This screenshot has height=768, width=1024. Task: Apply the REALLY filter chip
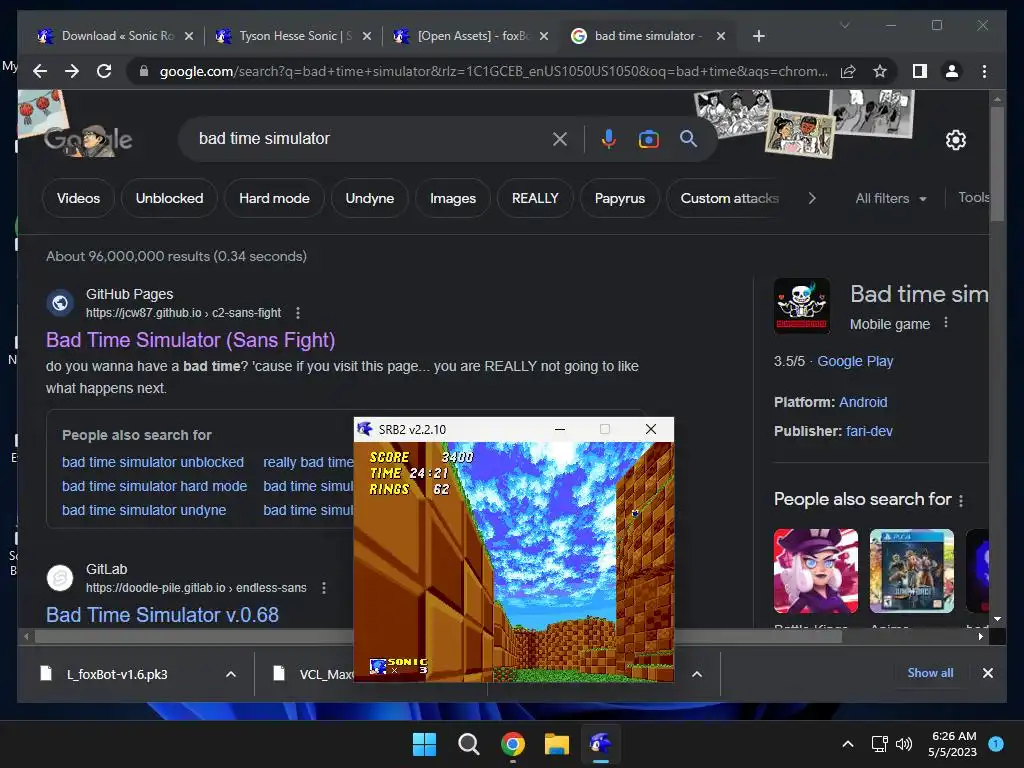pos(535,198)
